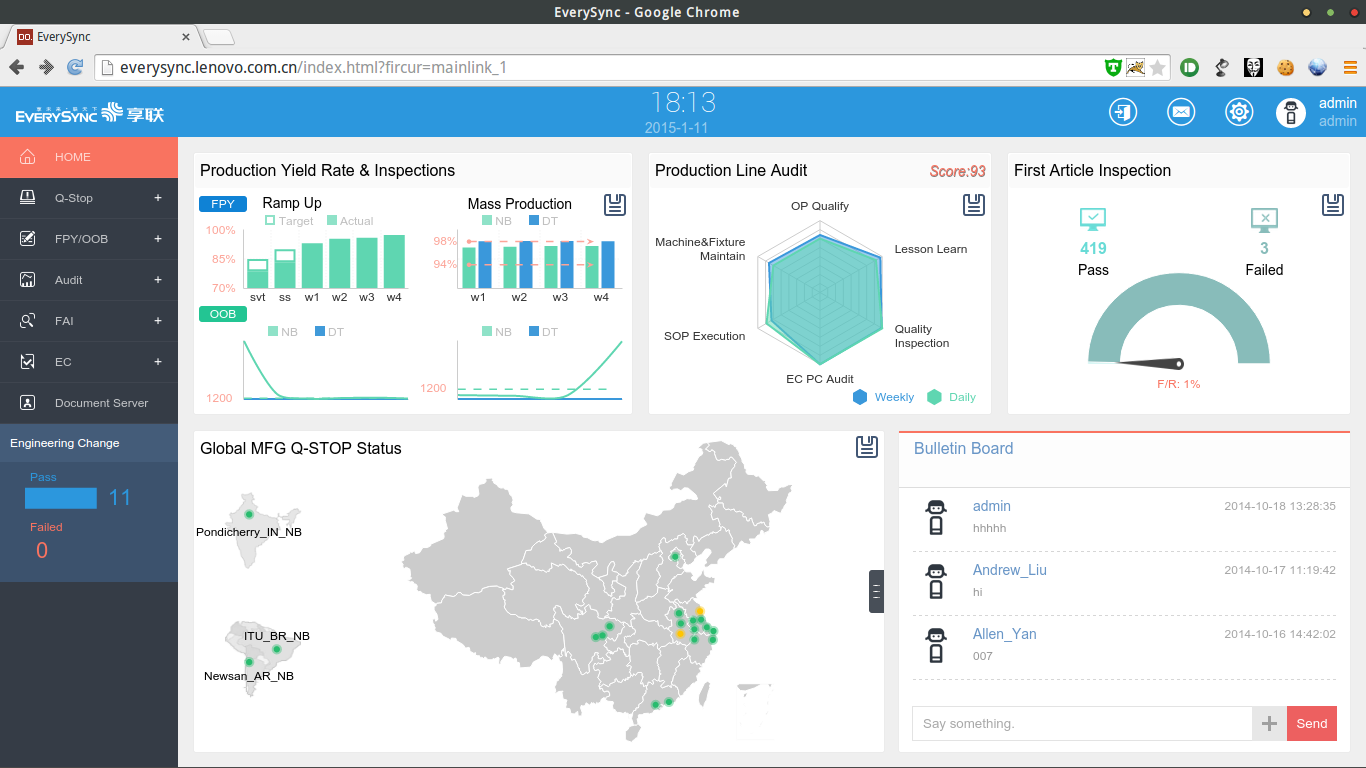This screenshot has width=1366, height=768.
Task: Click the admin user avatar in header
Action: coord(1291,112)
